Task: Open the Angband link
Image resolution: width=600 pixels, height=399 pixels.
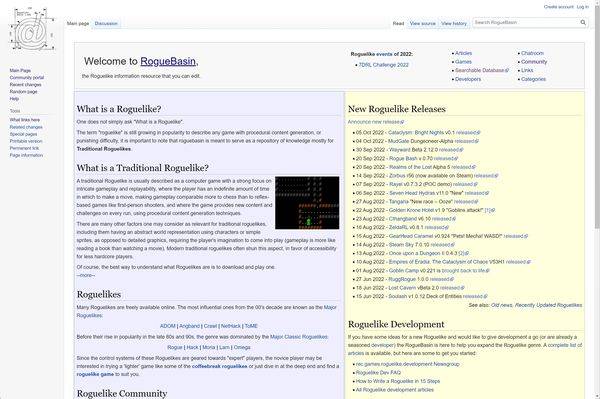Action: point(189,326)
